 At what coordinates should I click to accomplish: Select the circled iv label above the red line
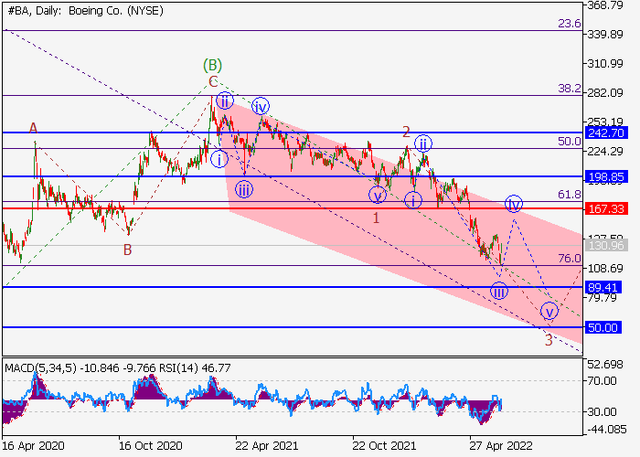coord(514,203)
